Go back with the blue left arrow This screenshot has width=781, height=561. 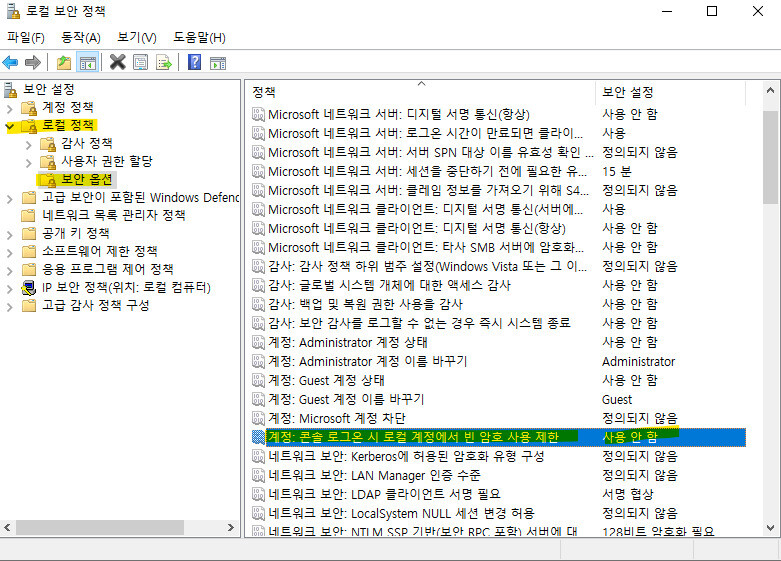pyautogui.click(x=10, y=63)
